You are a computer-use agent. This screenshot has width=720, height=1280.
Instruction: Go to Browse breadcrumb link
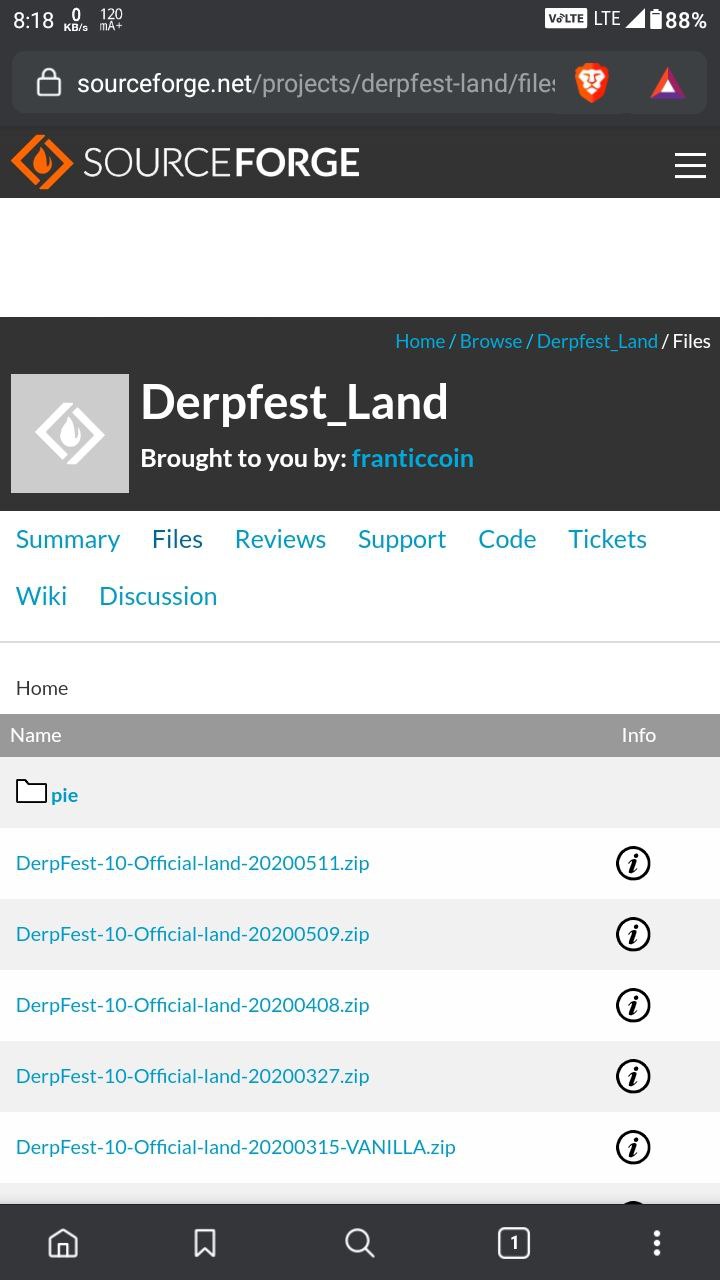(491, 341)
